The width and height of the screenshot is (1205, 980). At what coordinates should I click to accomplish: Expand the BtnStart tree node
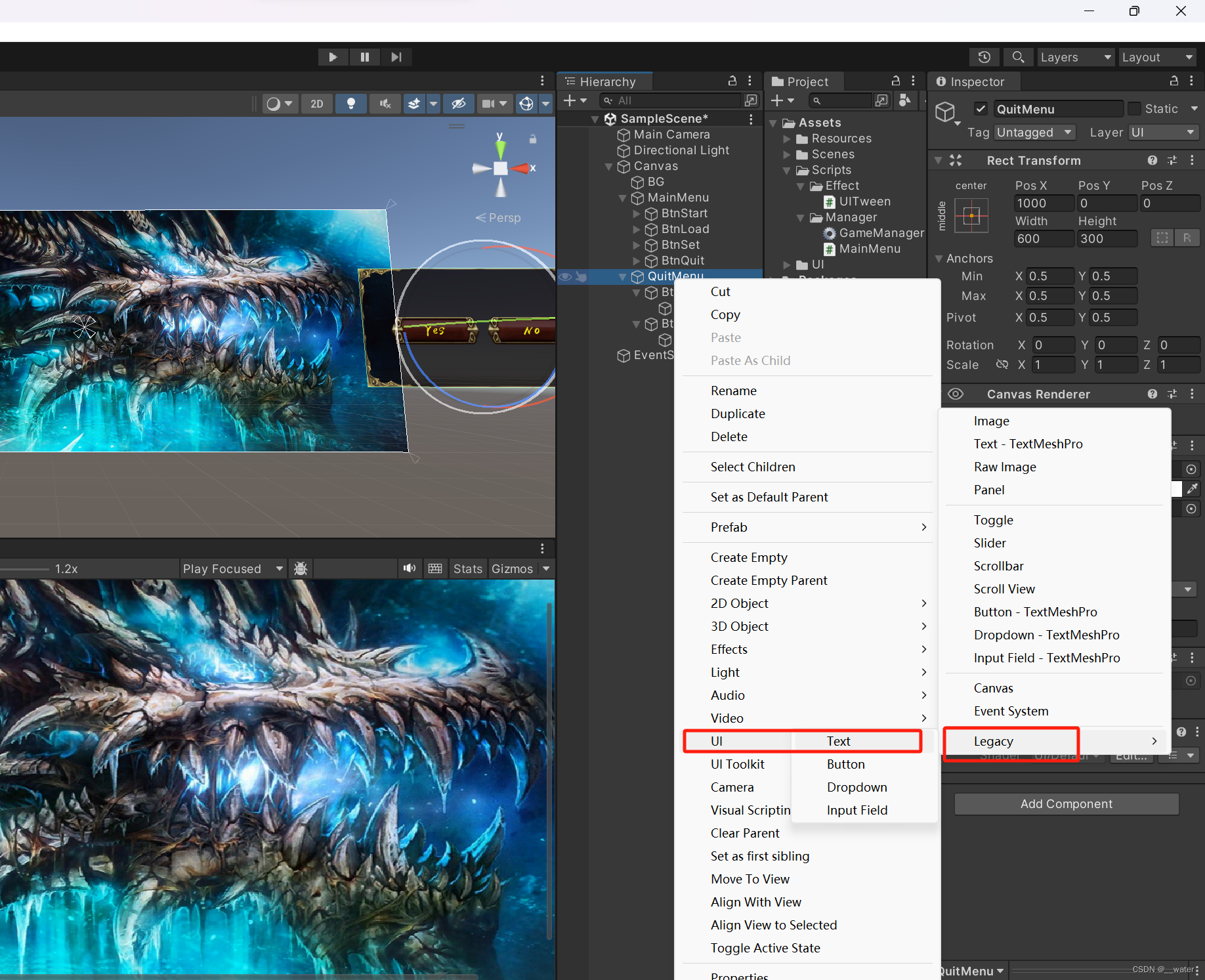point(636,214)
